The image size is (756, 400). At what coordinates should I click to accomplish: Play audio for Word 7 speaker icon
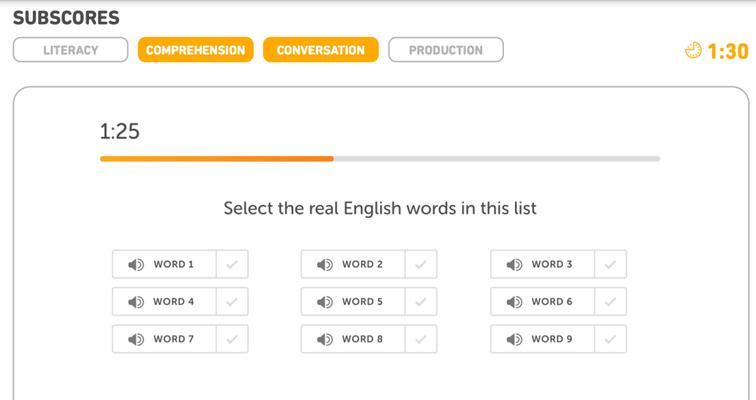(x=136, y=339)
